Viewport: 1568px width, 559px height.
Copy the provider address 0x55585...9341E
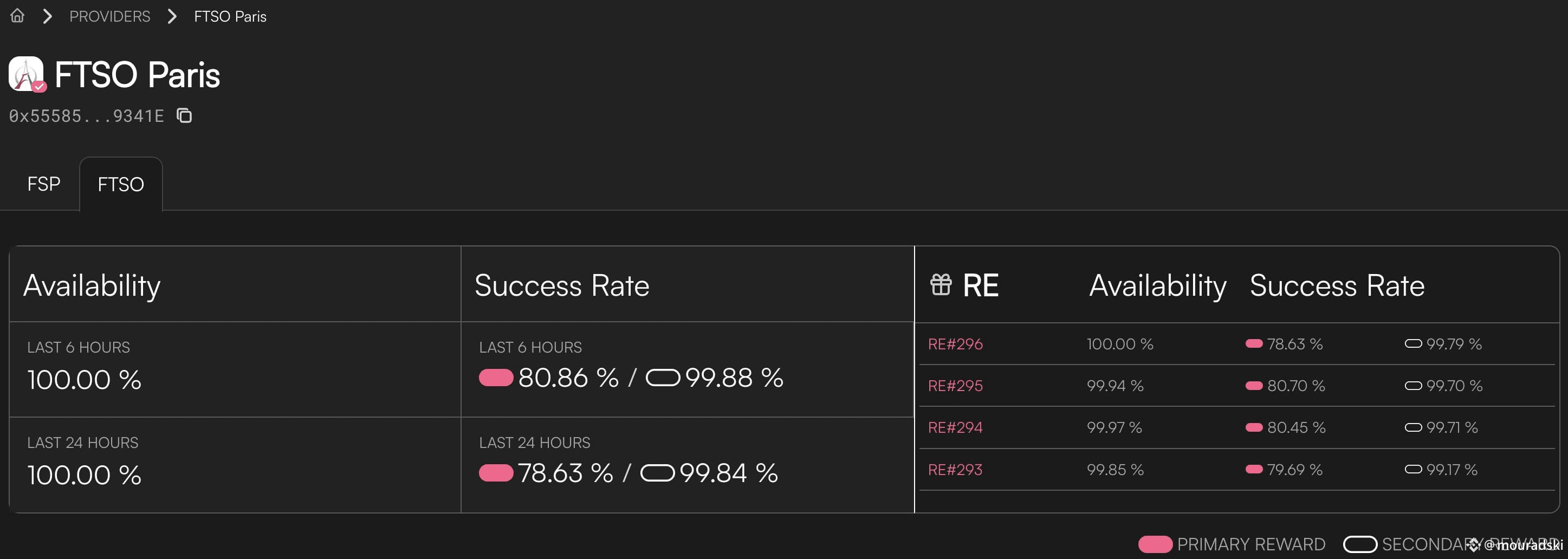184,115
